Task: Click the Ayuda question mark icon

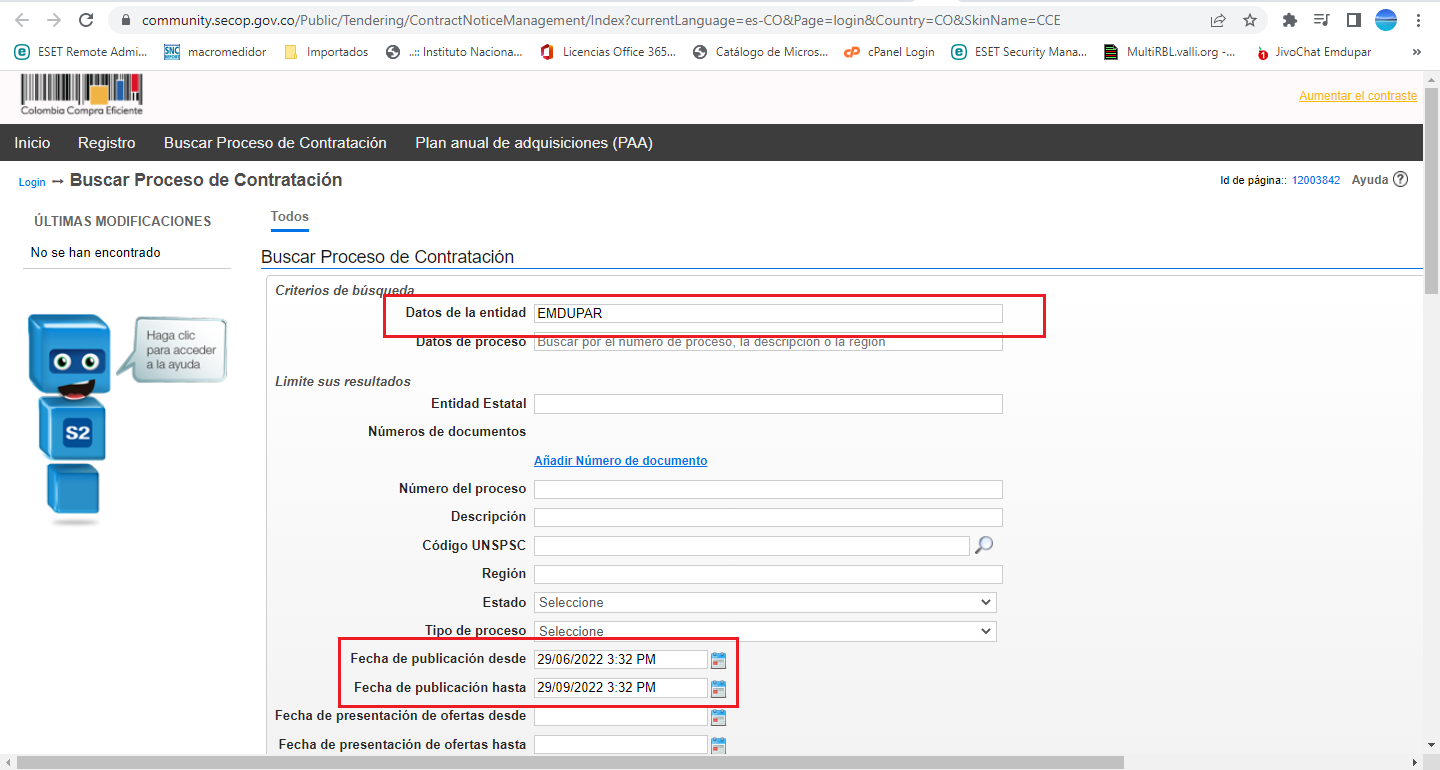Action: coord(1400,180)
